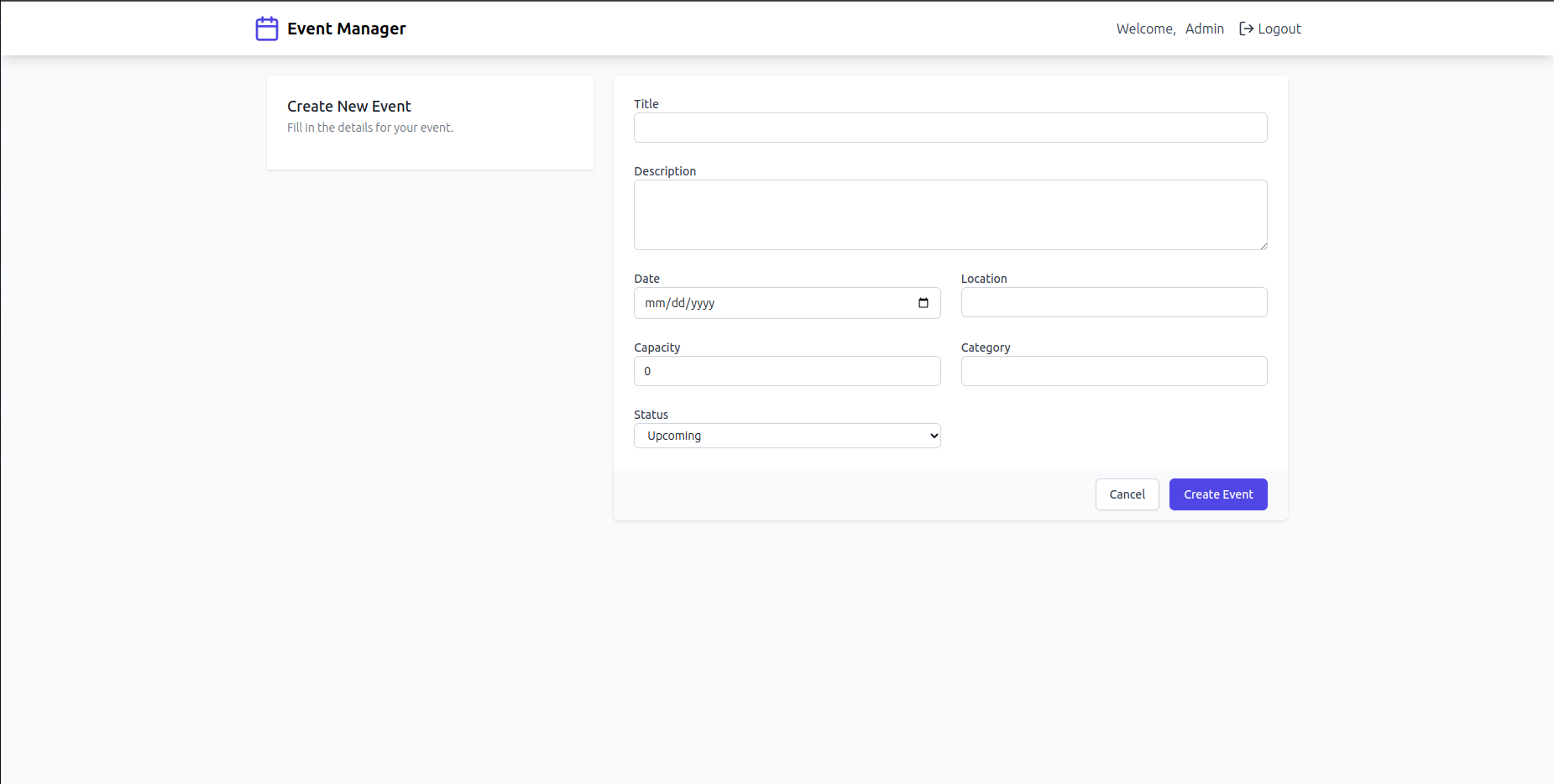The image size is (1554, 784).
Task: Select the Capacity number field
Action: coord(787,371)
